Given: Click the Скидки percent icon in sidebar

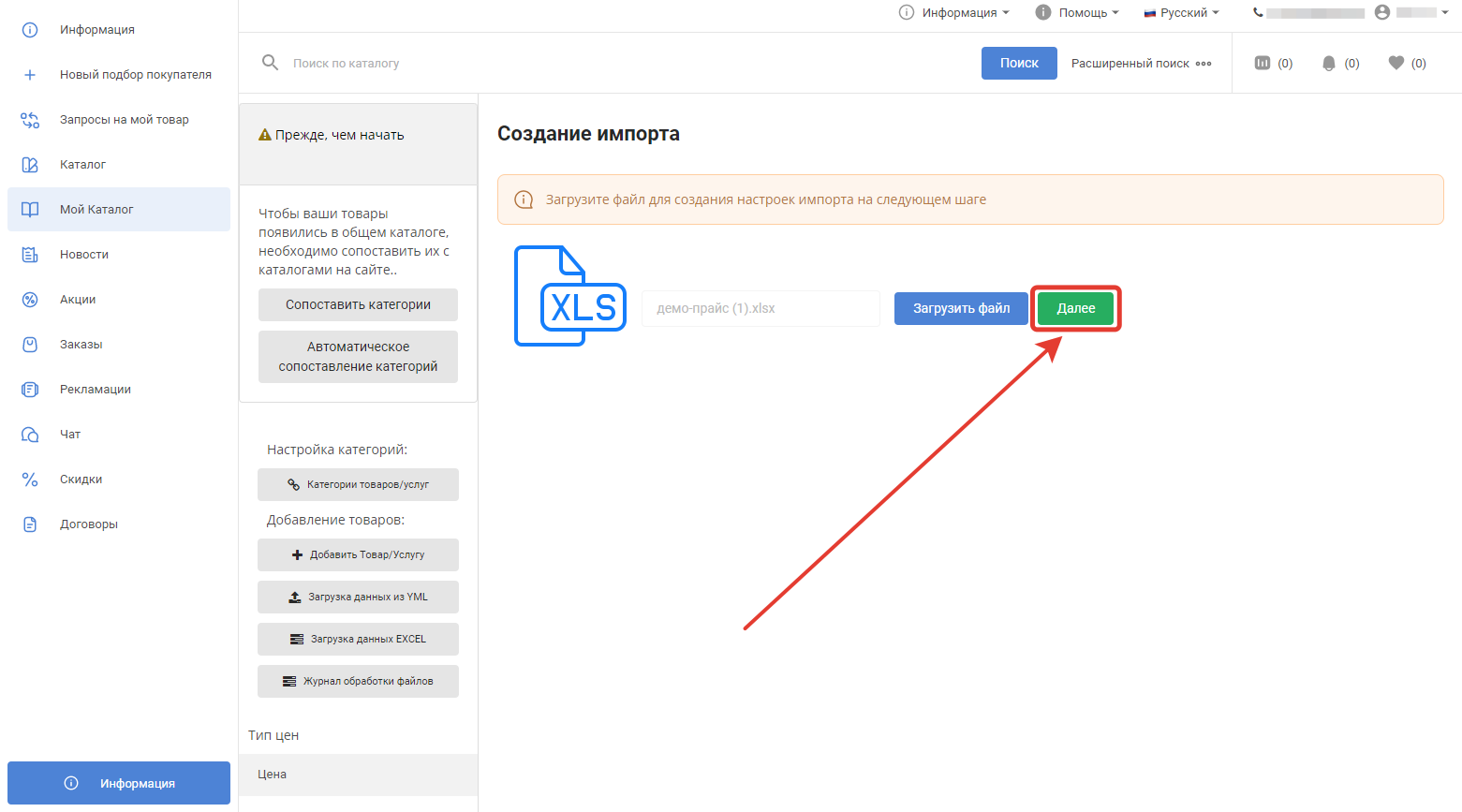Looking at the screenshot, I should click(x=30, y=480).
